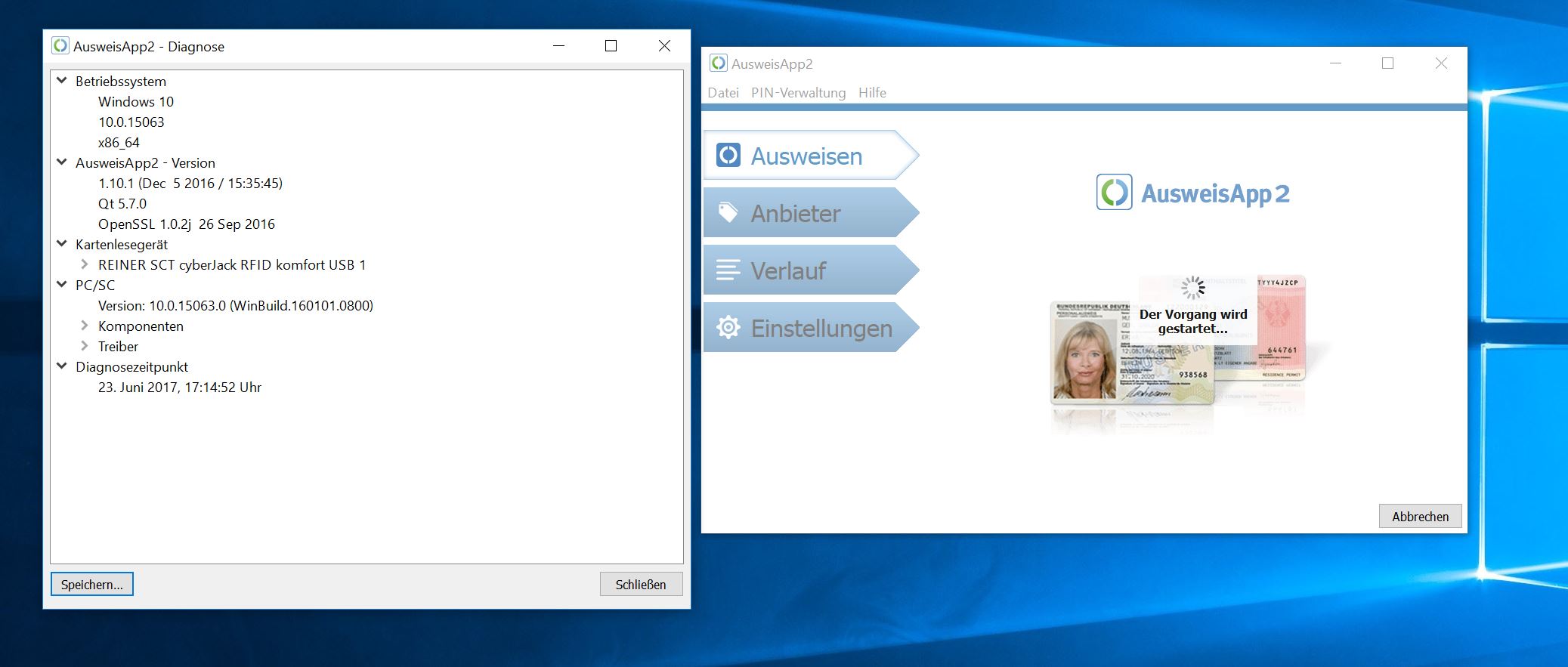Expand the Komponenten node
Viewport: 1568px width, 667px height.
(x=85, y=326)
